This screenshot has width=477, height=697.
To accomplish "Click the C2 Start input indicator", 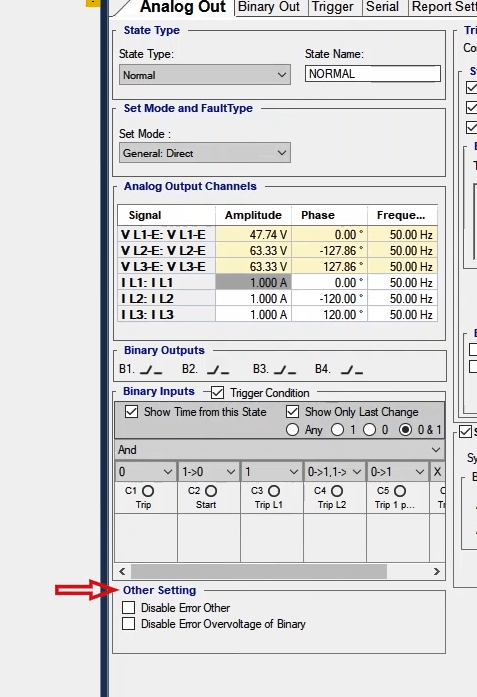I will pos(211,491).
